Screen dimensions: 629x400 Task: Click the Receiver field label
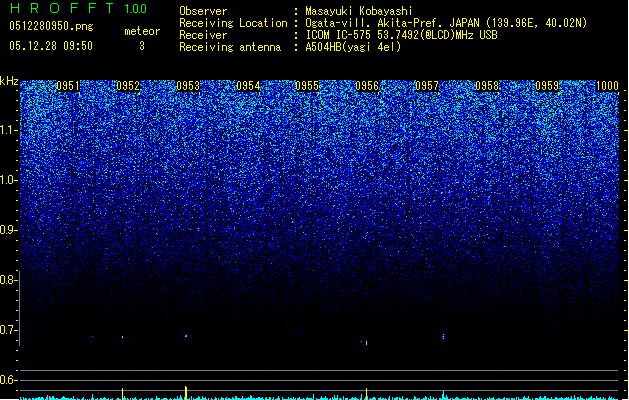click(203, 35)
